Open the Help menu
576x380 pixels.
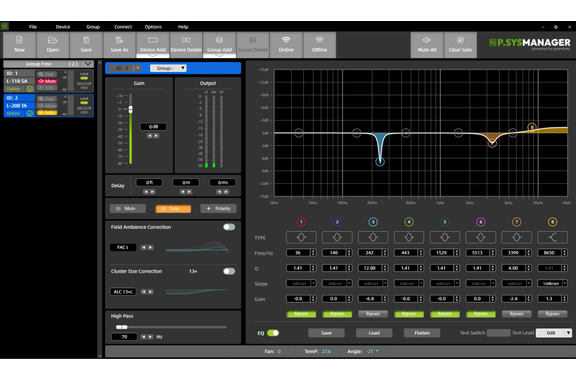coord(183,27)
